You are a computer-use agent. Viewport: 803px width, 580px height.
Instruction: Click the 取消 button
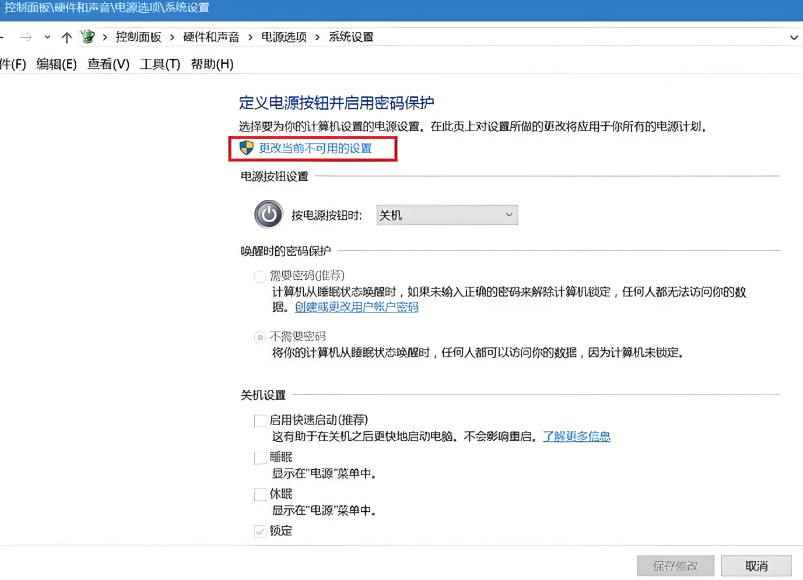pos(756,564)
